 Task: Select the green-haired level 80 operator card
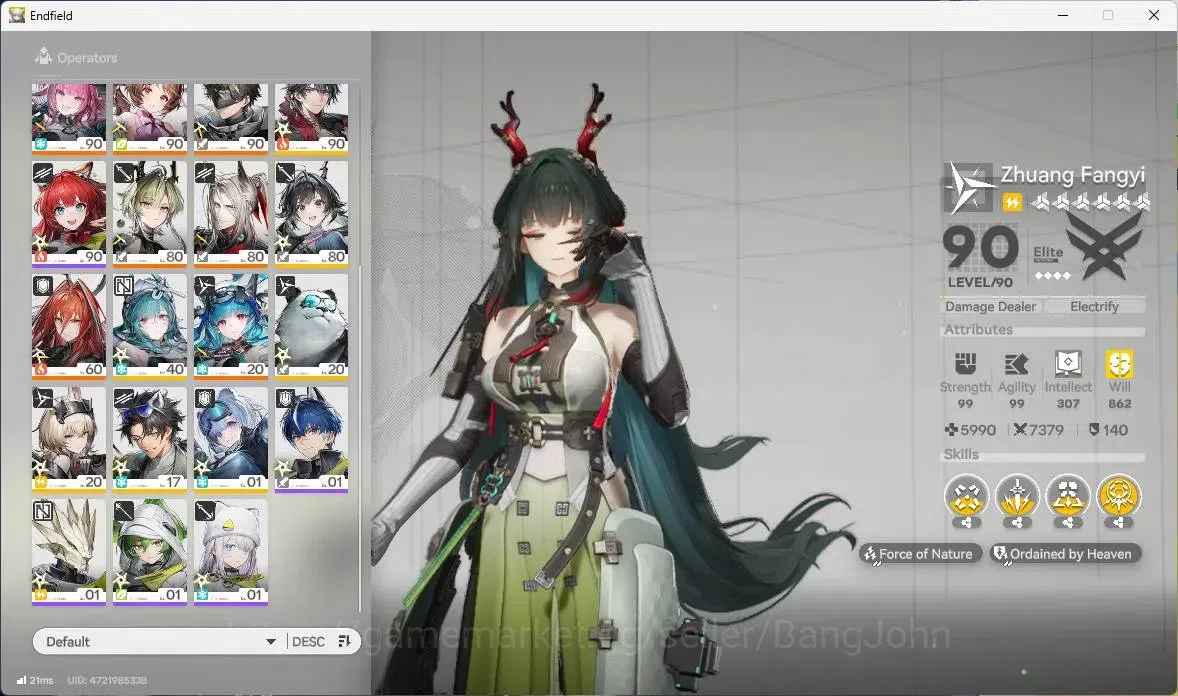point(150,214)
